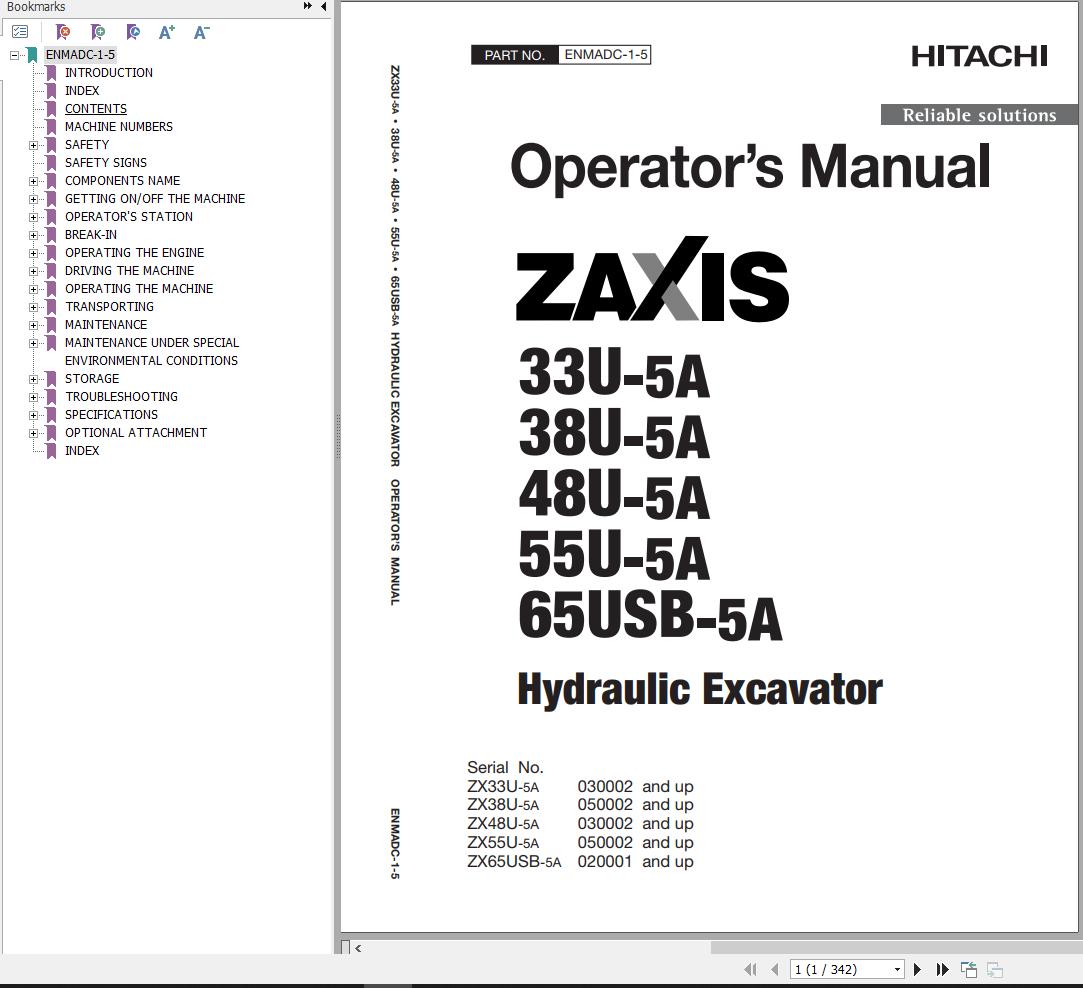Click the next view navigation icon
The width and height of the screenshot is (1083, 988).
995,969
